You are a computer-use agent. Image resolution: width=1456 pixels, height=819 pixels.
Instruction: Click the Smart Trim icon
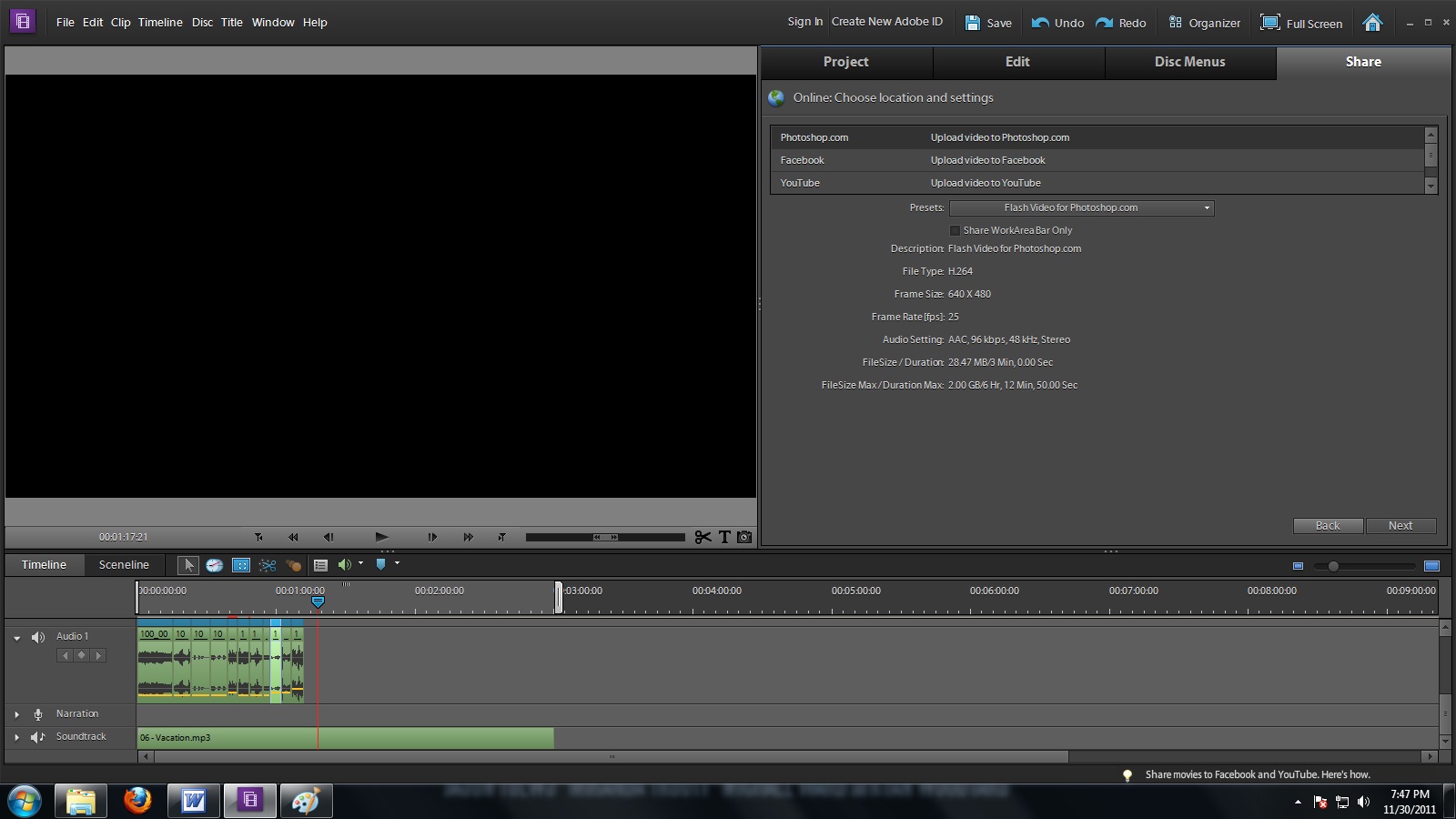point(268,565)
